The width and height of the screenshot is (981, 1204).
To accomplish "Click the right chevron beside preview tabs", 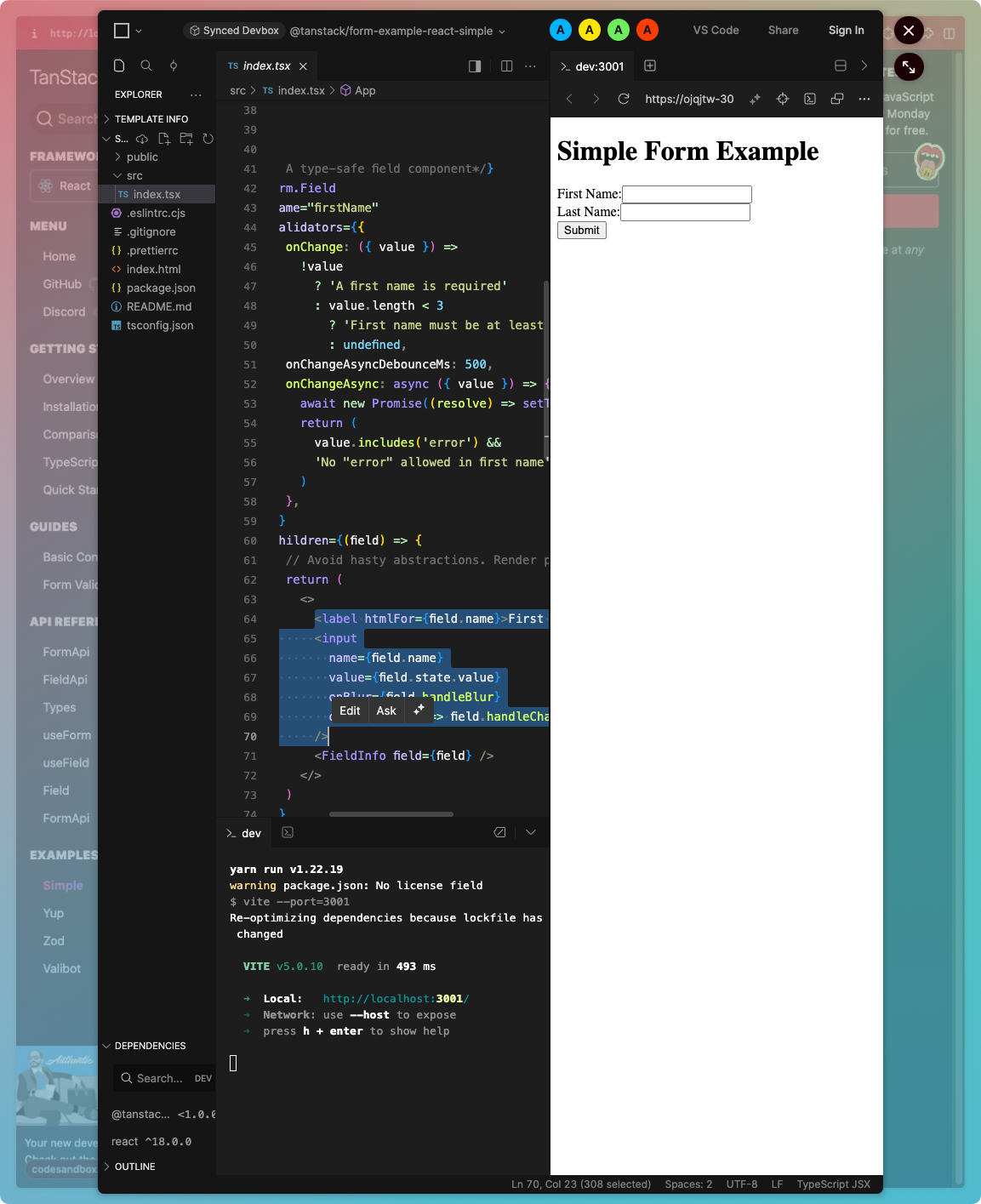I will (864, 66).
